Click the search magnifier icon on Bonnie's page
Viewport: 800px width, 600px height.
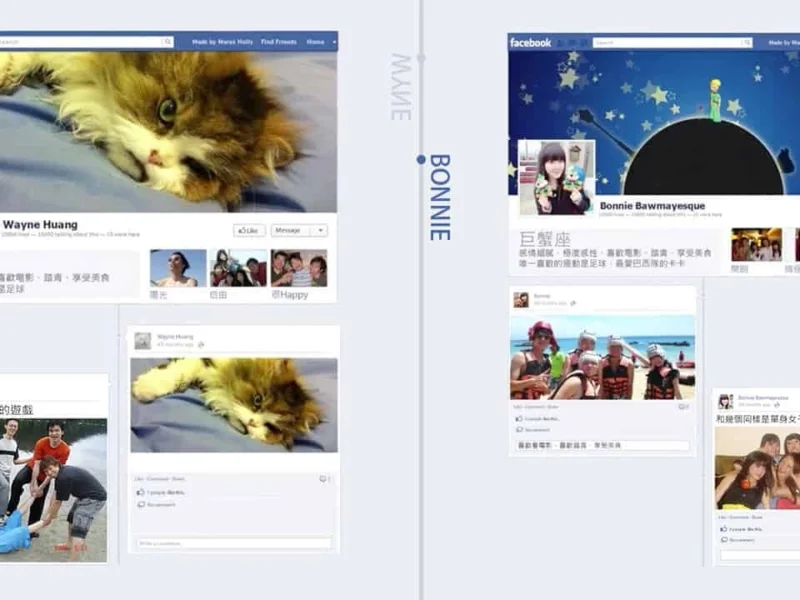(746, 43)
